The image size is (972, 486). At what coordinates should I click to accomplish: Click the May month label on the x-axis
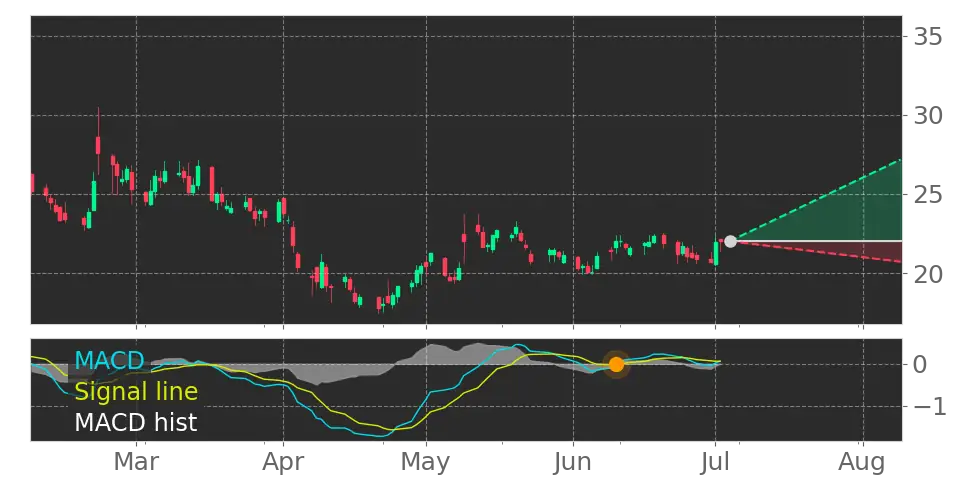(x=426, y=463)
